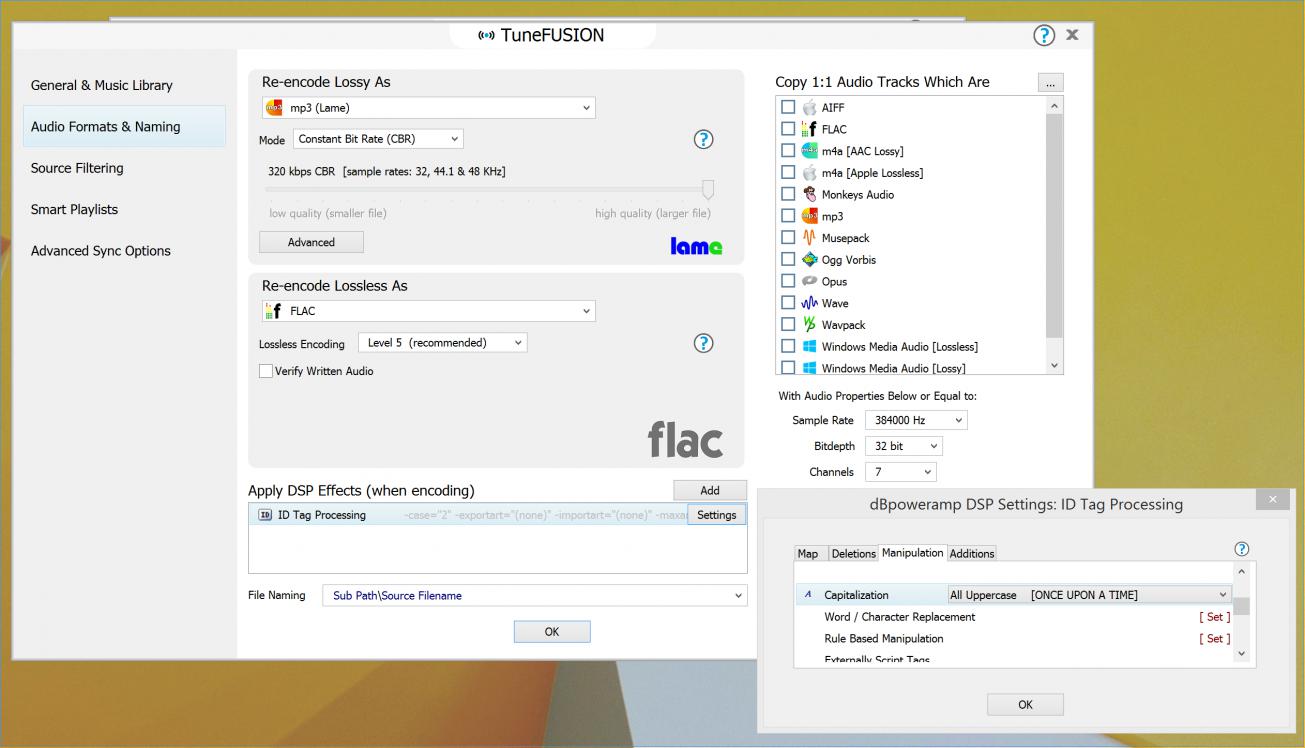The width and height of the screenshot is (1305, 748).
Task: Click the Opus format icon
Action: (x=809, y=282)
